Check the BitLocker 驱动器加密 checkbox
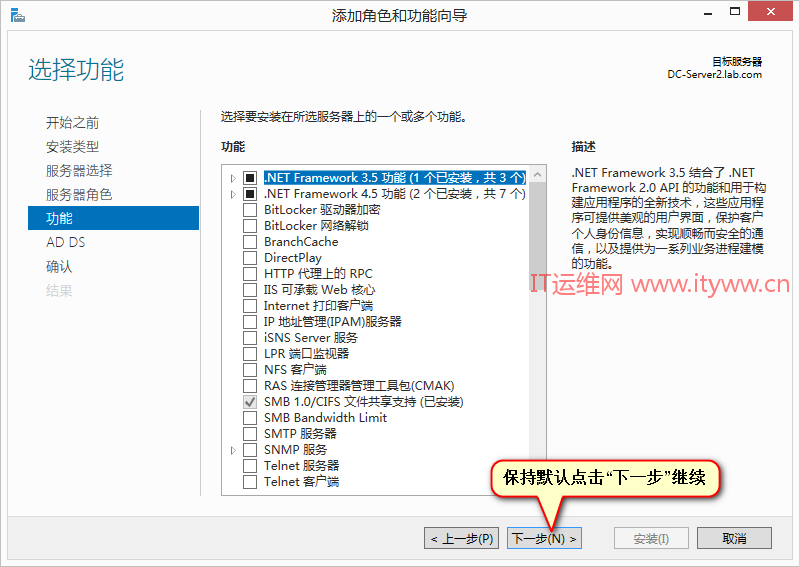The height and width of the screenshot is (567, 799). click(x=250, y=210)
